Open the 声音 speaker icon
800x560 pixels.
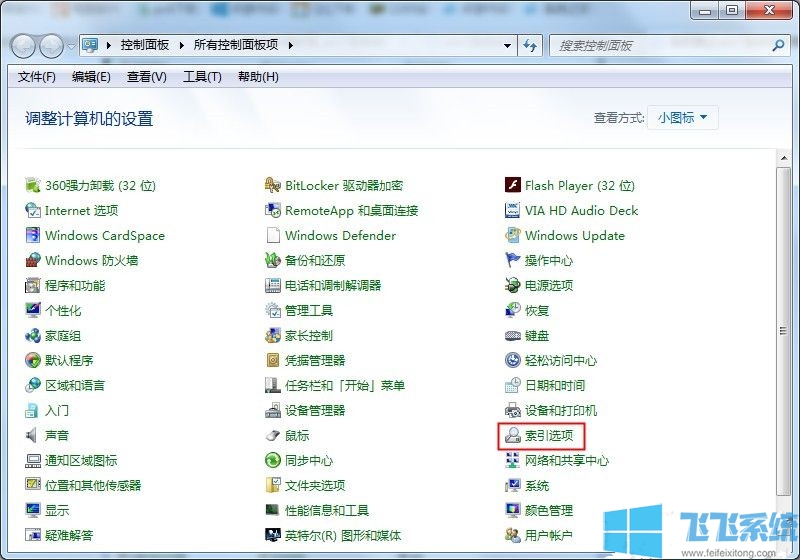tap(33, 435)
